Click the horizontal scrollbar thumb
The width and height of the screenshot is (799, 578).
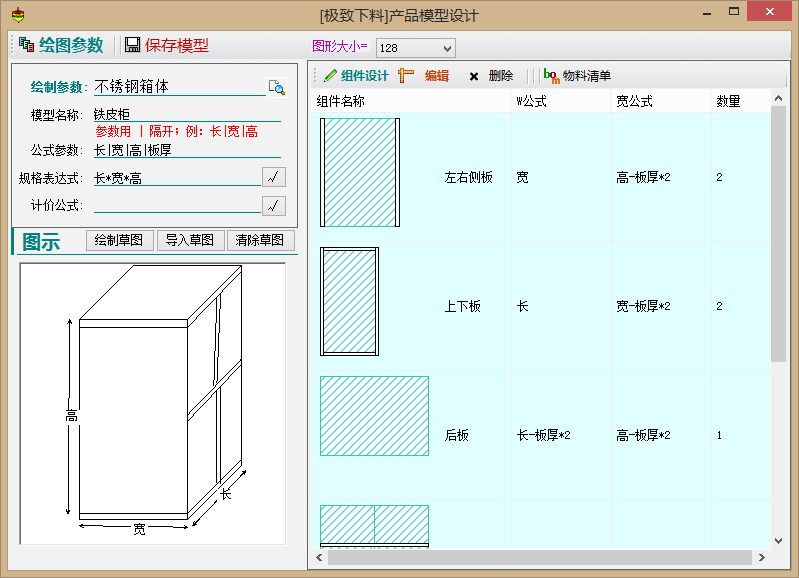coord(540,558)
